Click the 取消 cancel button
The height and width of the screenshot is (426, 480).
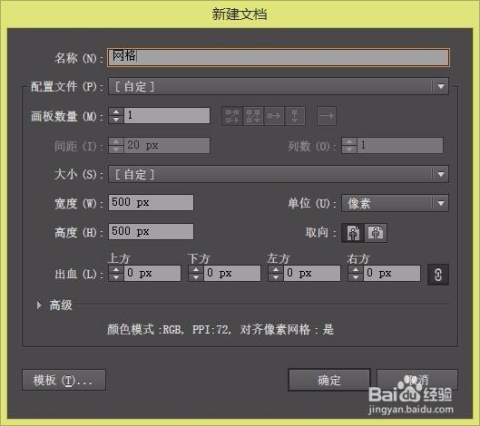click(417, 380)
